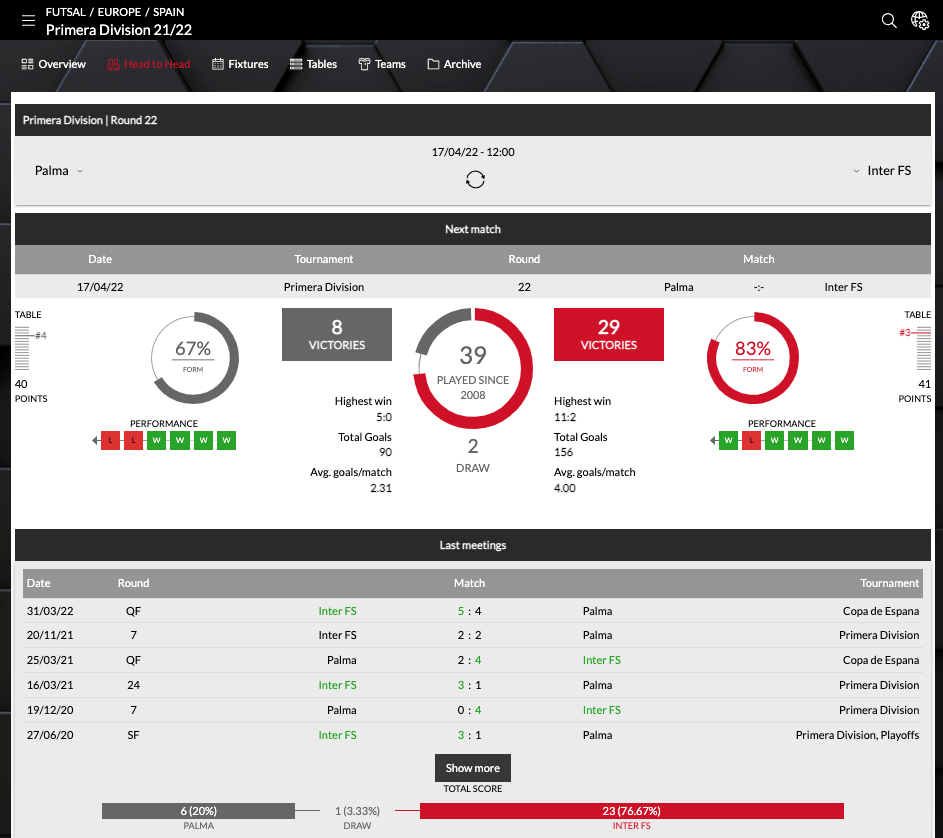Image resolution: width=943 pixels, height=838 pixels.
Task: Expand the Palma team dropdown
Action: pyautogui.click(x=58, y=171)
